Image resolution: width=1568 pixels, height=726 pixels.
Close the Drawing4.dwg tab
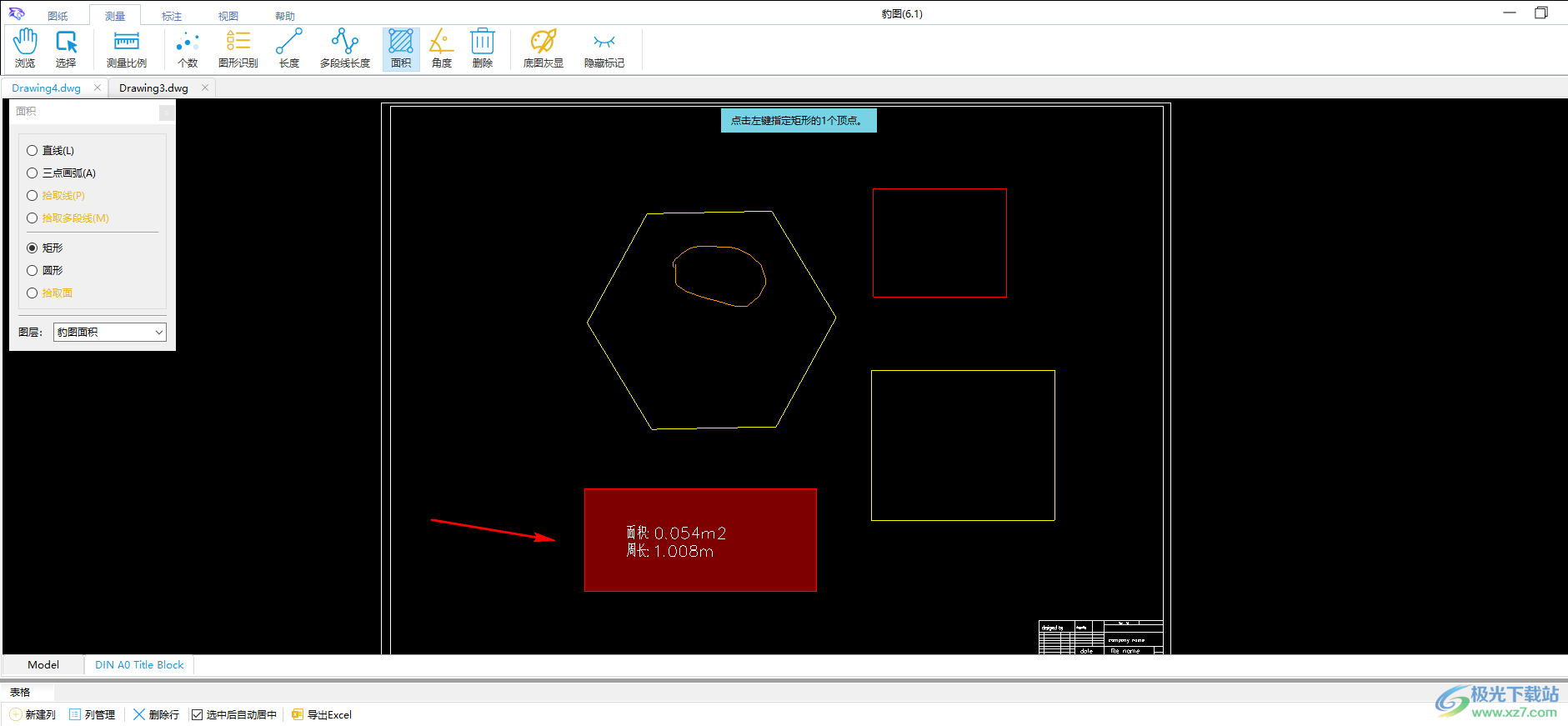(x=98, y=88)
